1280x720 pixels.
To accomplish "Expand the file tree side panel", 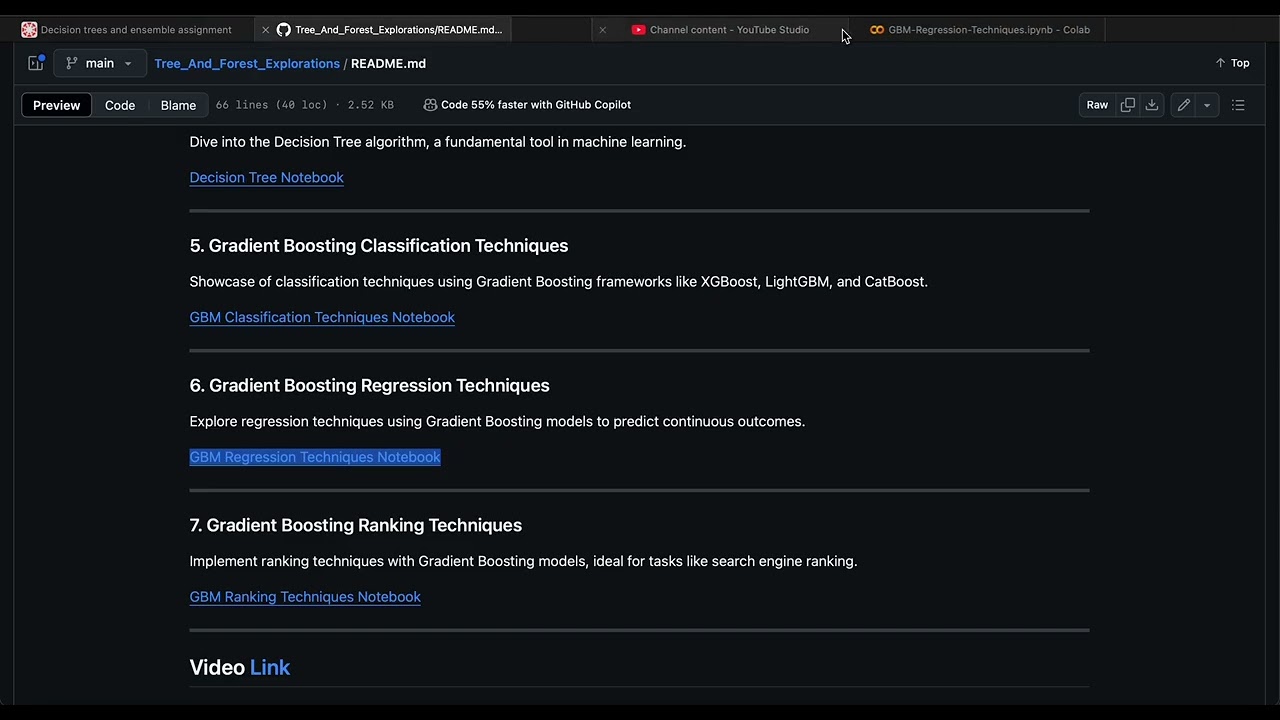I will pos(36,63).
